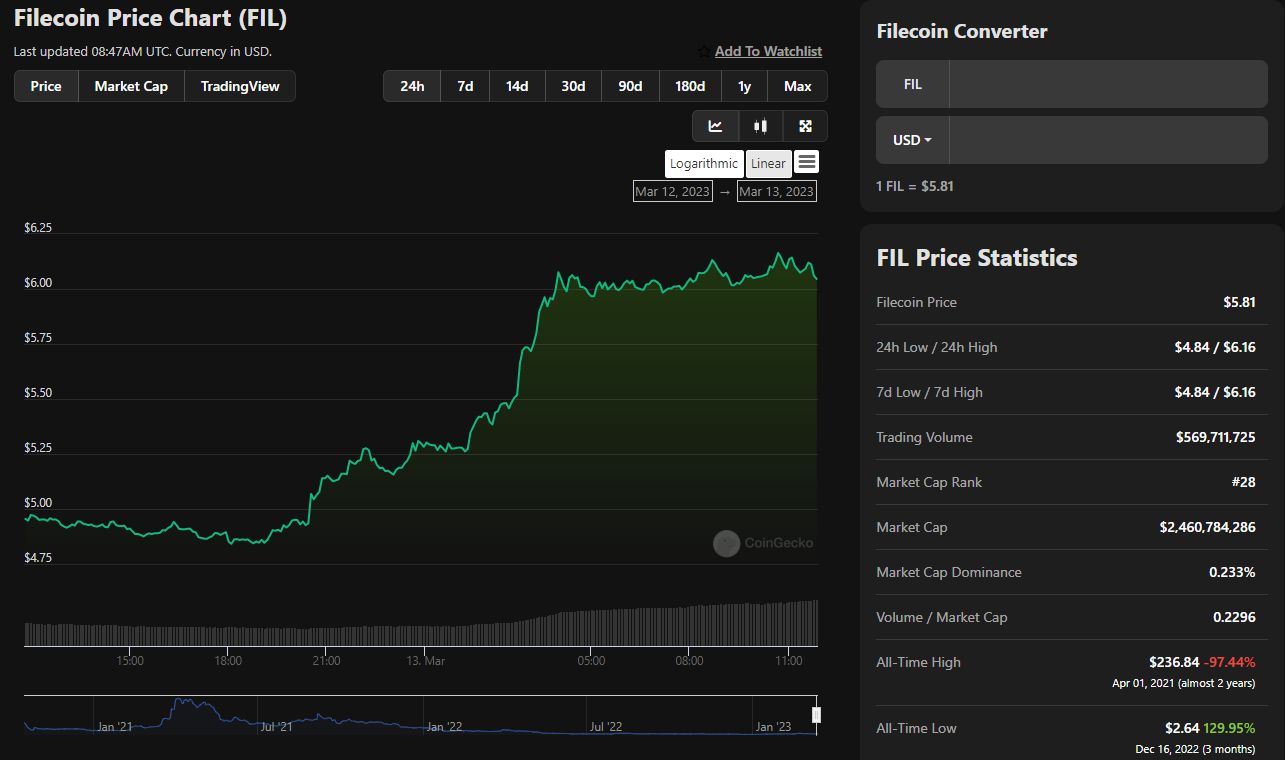This screenshot has height=760, width=1285.
Task: Select Linear scale option
Action: (x=768, y=164)
